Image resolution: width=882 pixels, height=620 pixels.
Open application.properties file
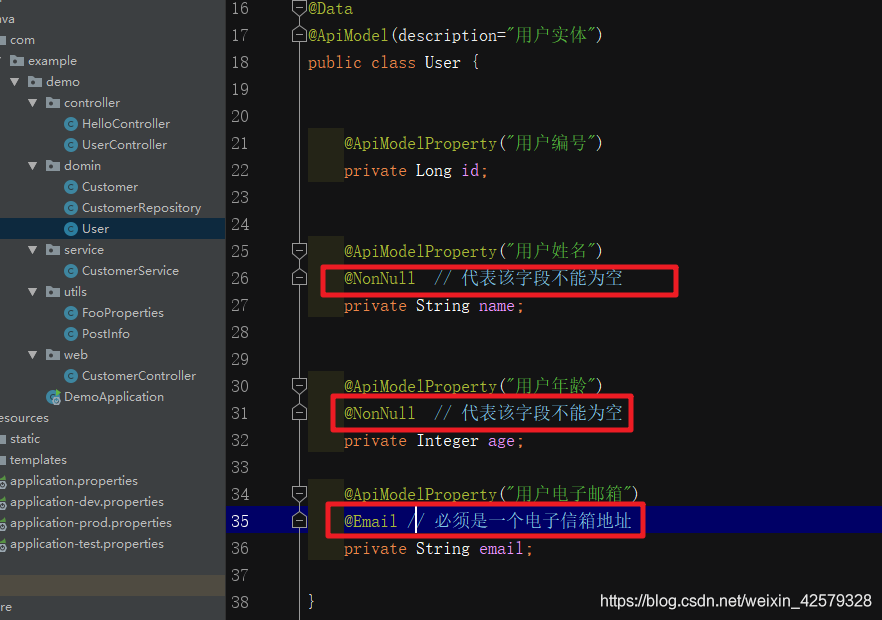coord(74,481)
